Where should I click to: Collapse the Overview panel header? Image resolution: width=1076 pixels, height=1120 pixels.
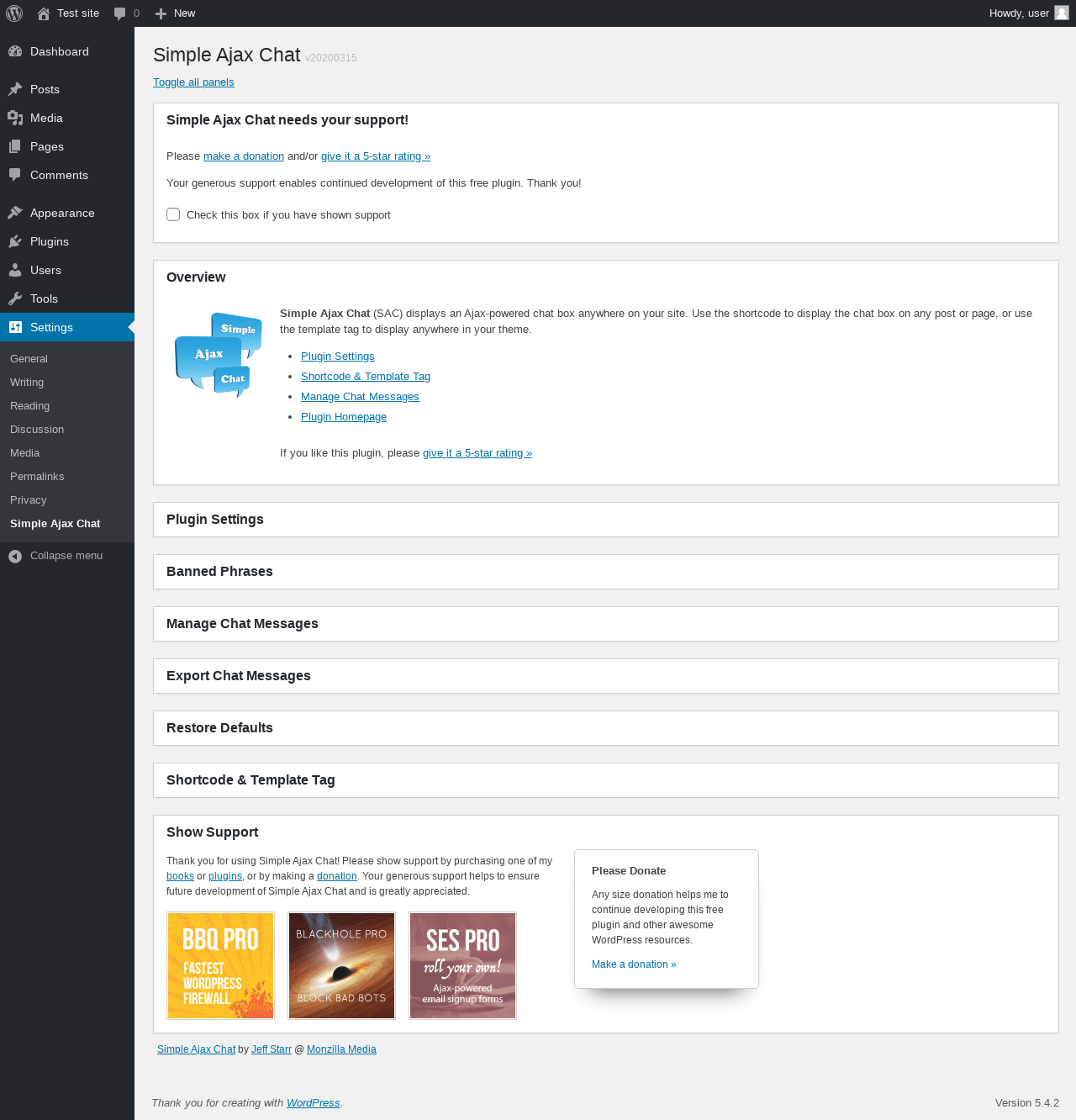click(x=605, y=277)
